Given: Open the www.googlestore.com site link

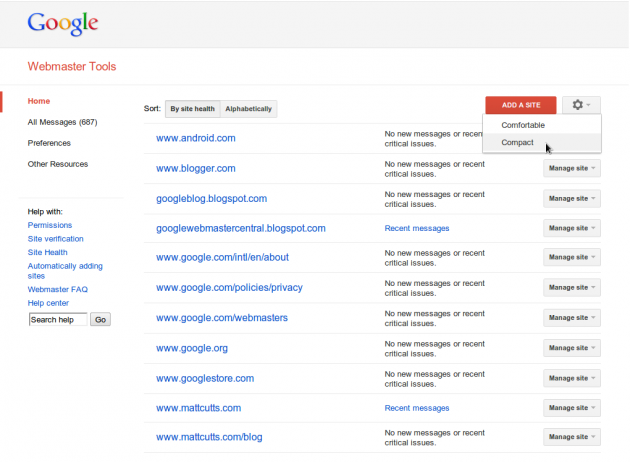Looking at the screenshot, I should pyautogui.click(x=205, y=378).
